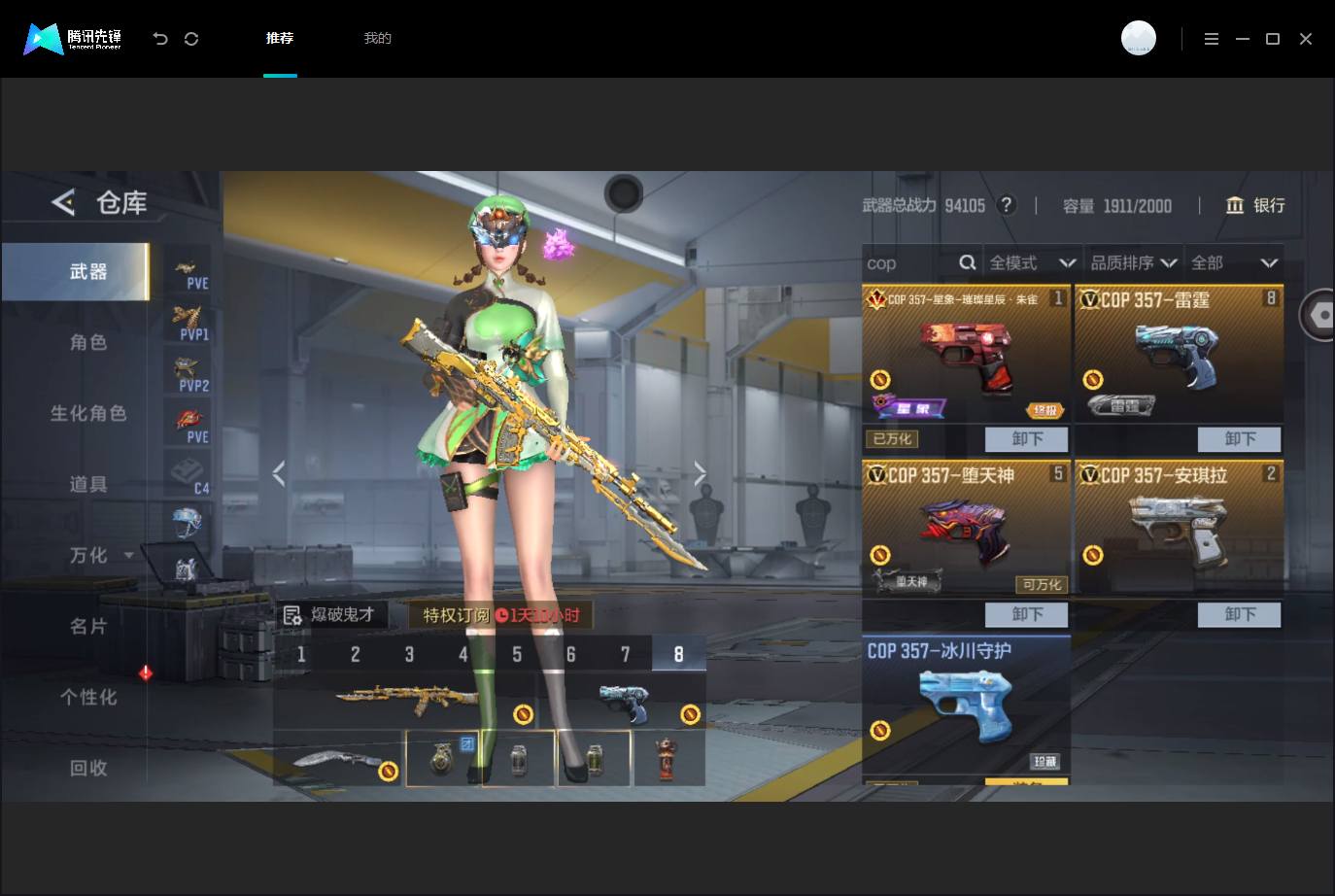Open the C4 kit icon
1335x896 pixels.
pos(188,476)
